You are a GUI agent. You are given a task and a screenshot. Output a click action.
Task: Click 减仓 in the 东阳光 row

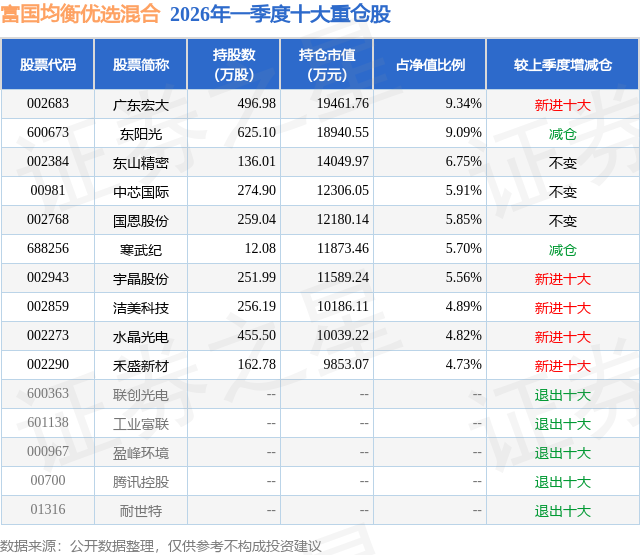click(563, 134)
